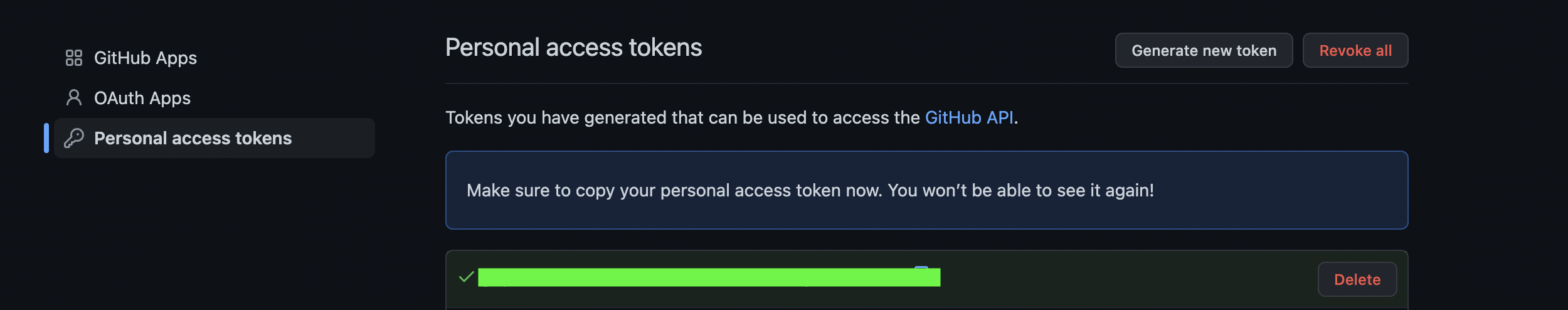Click the blue active indicator bar in sidebar
This screenshot has height=310, width=1568.
pos(46,138)
